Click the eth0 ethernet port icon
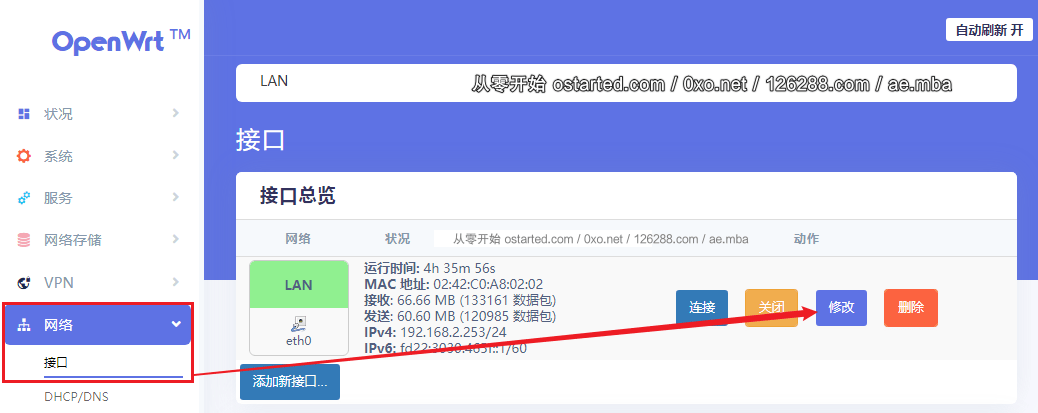This screenshot has width=1038, height=413. pos(299,324)
